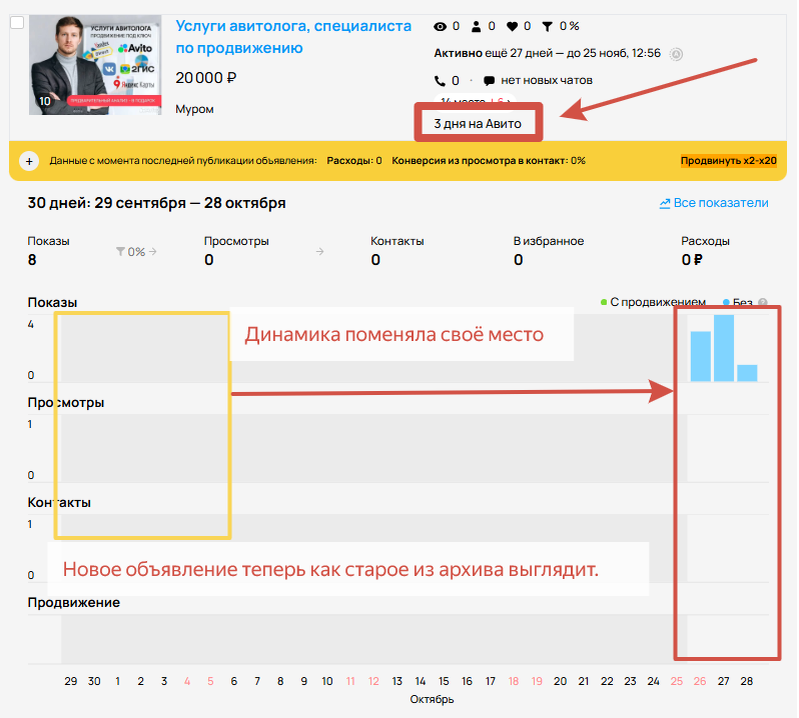Viewport: 799px width, 718px height.
Task: Open the listing photo thumbnail
Action: [95, 65]
